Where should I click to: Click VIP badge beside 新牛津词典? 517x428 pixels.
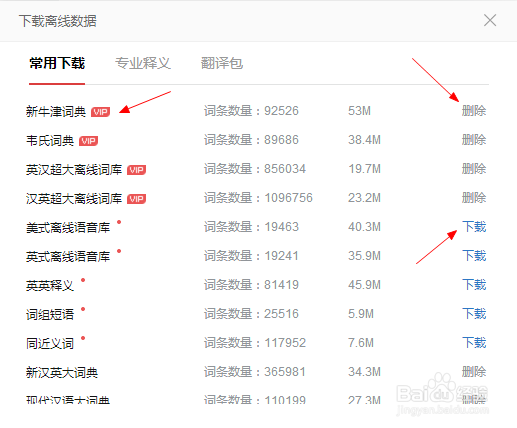tap(101, 112)
